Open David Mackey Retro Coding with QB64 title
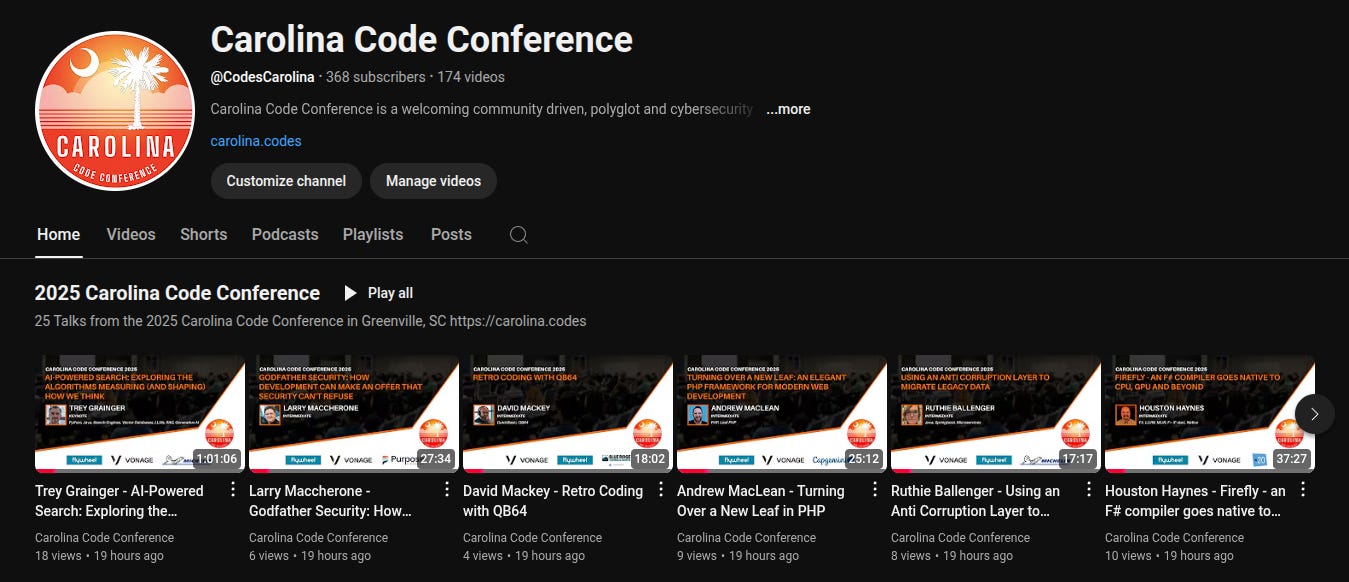The image size is (1349, 582). 553,500
